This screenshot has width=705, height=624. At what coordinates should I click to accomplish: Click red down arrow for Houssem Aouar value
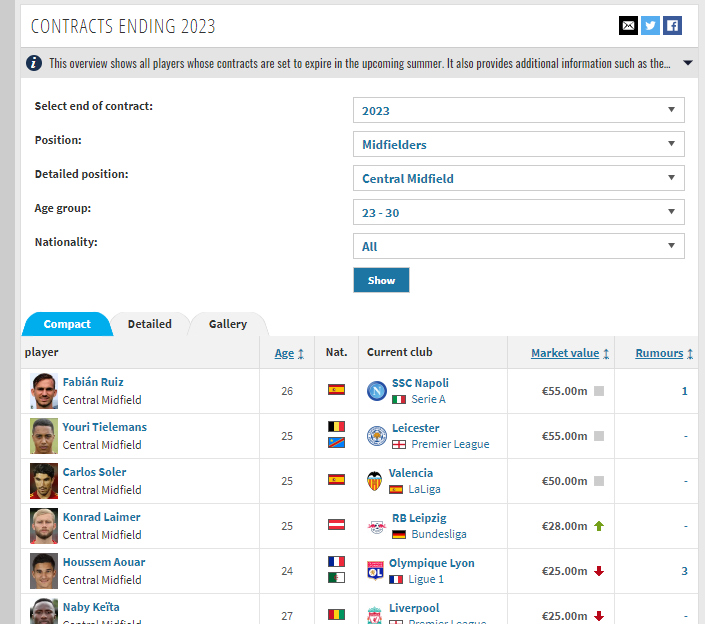(x=599, y=571)
